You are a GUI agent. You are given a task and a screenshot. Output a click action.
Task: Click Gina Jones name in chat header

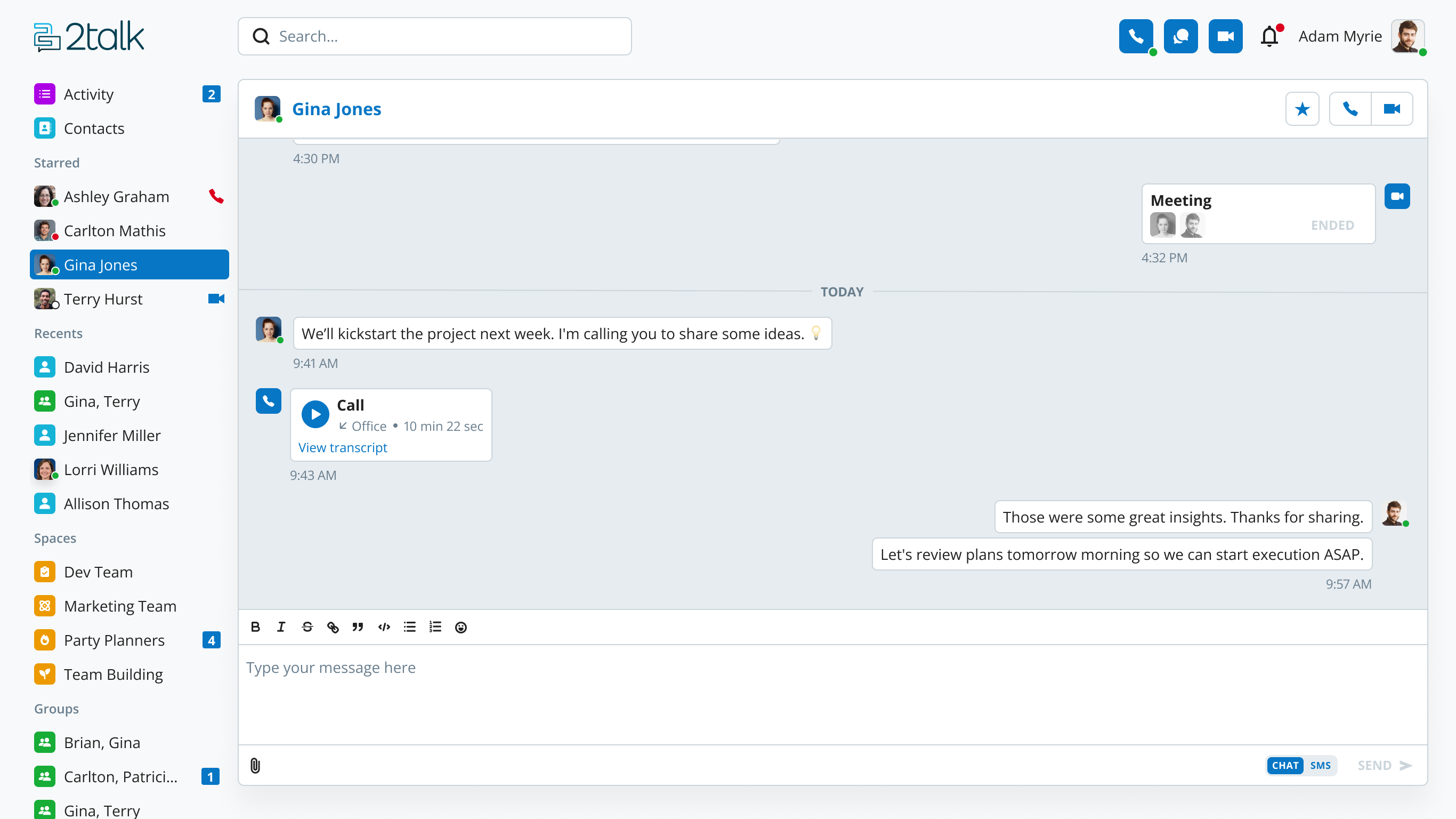click(336, 109)
